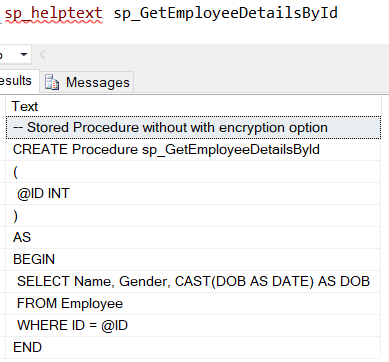Click the Messages tab icon
This screenshot has width=389, height=362.
pos(52,82)
